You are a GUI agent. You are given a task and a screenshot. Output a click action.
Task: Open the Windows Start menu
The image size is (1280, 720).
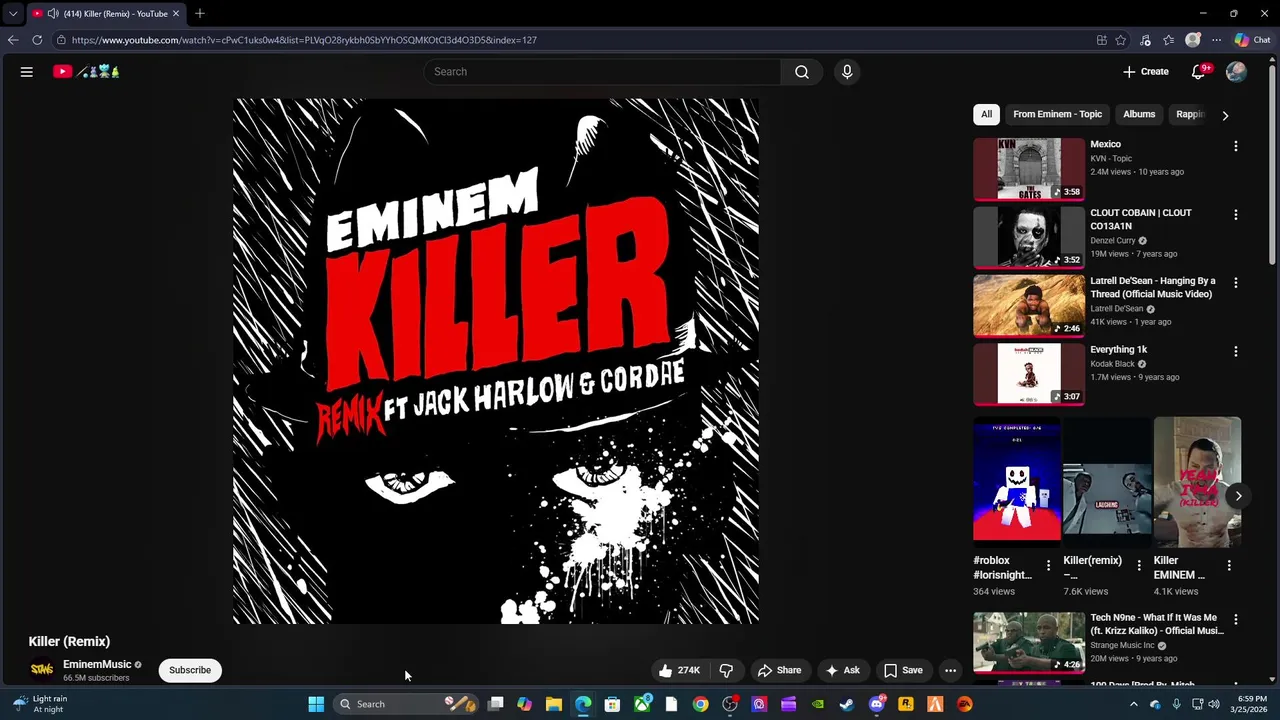(x=316, y=704)
